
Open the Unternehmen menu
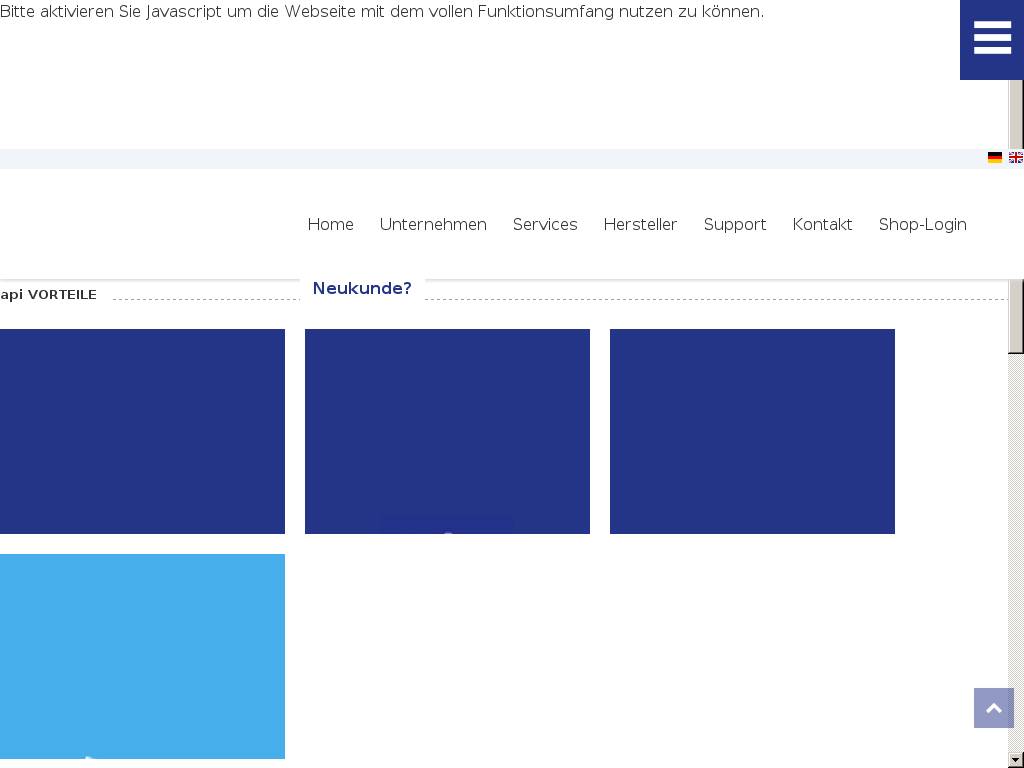(x=433, y=224)
